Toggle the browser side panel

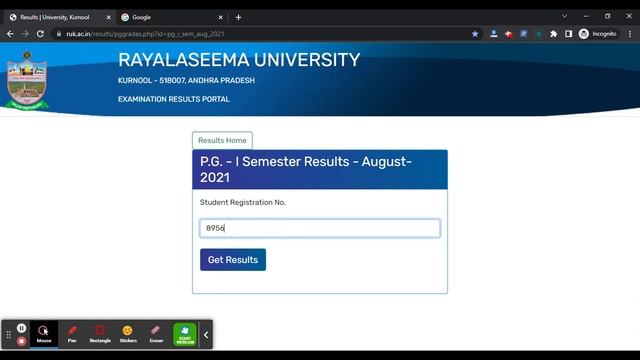tap(568, 34)
